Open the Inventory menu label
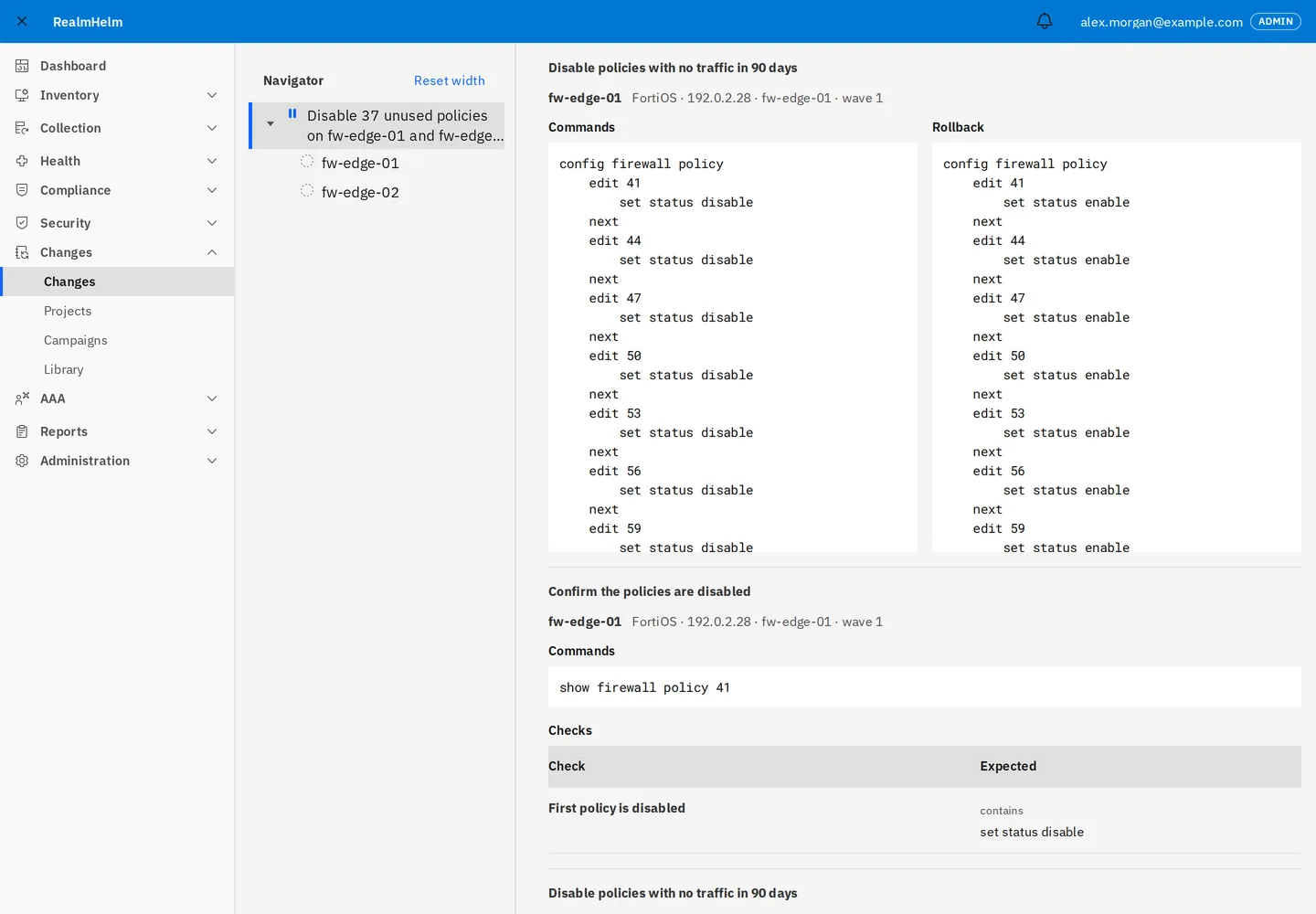This screenshot has width=1316, height=914. (x=69, y=95)
